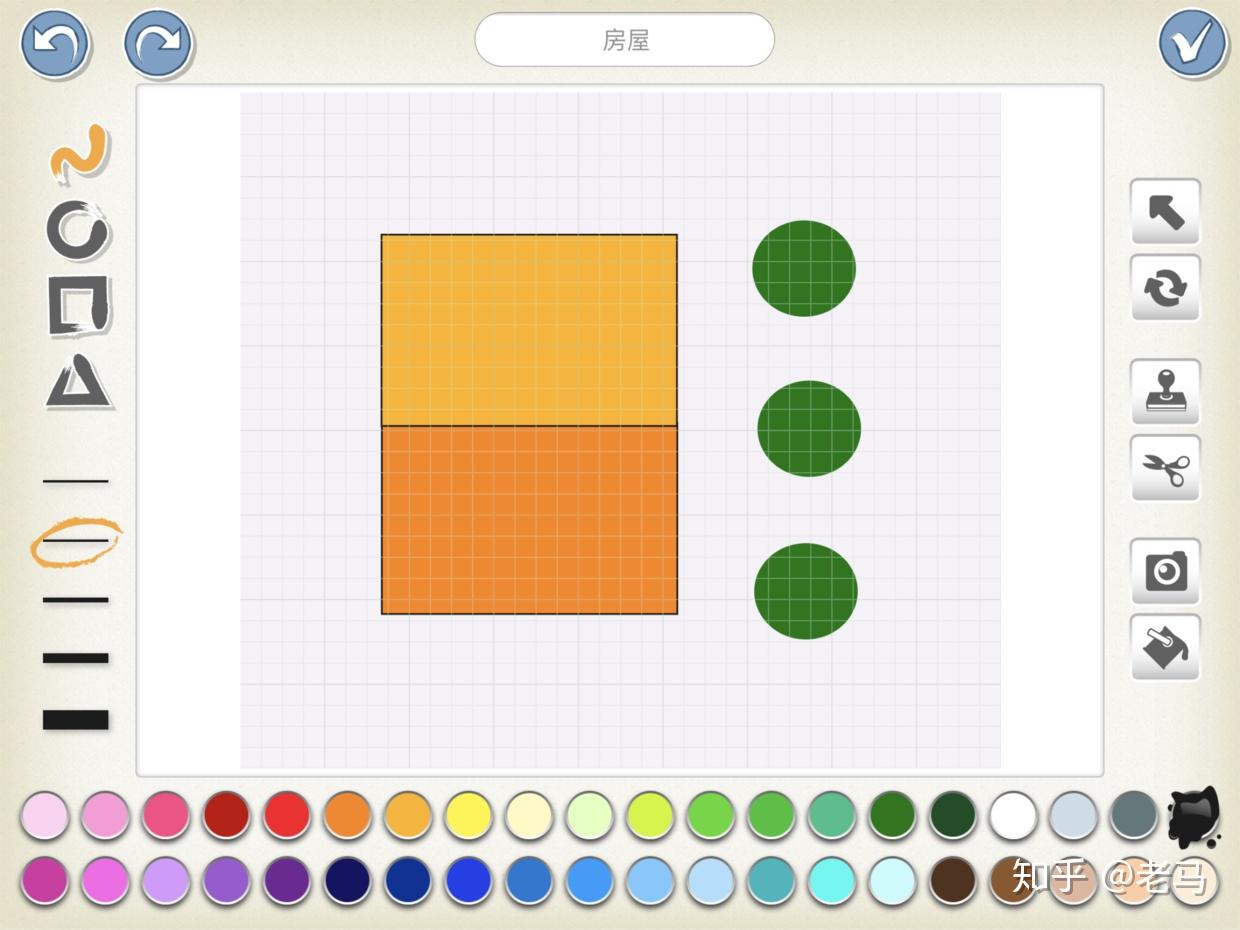The width and height of the screenshot is (1240, 930).
Task: Activate the scissors cut tool
Action: click(1165, 468)
